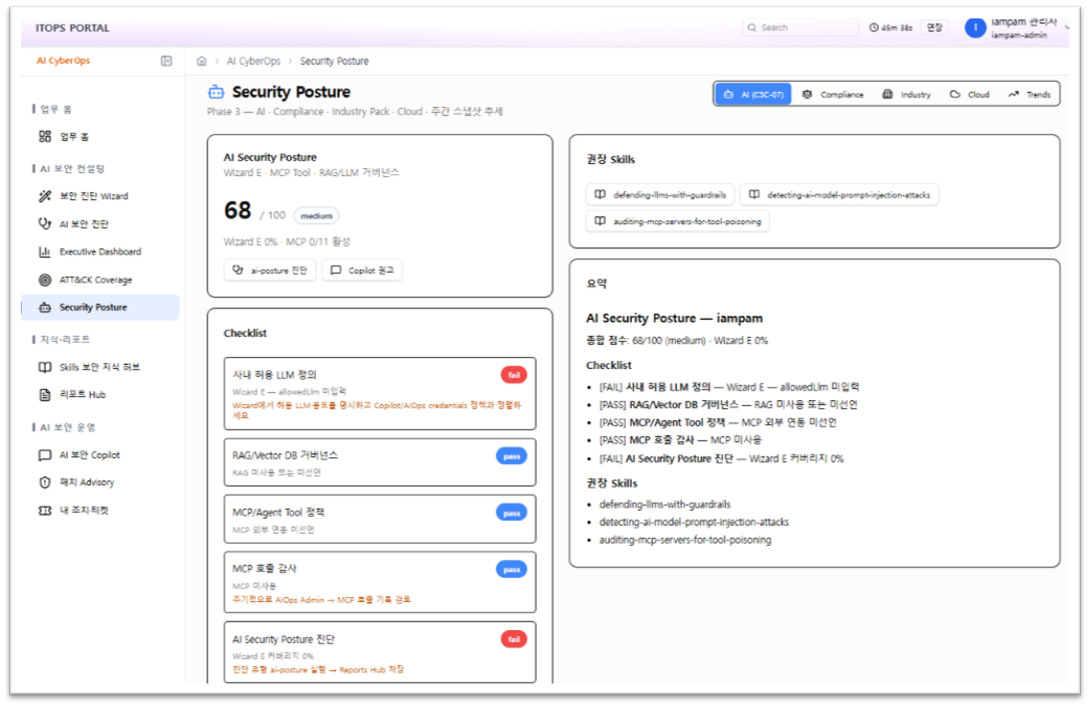Screen dimensions: 1090x707
Task: Click the 내 조치·티켓 ticket icon
Action: (45, 510)
